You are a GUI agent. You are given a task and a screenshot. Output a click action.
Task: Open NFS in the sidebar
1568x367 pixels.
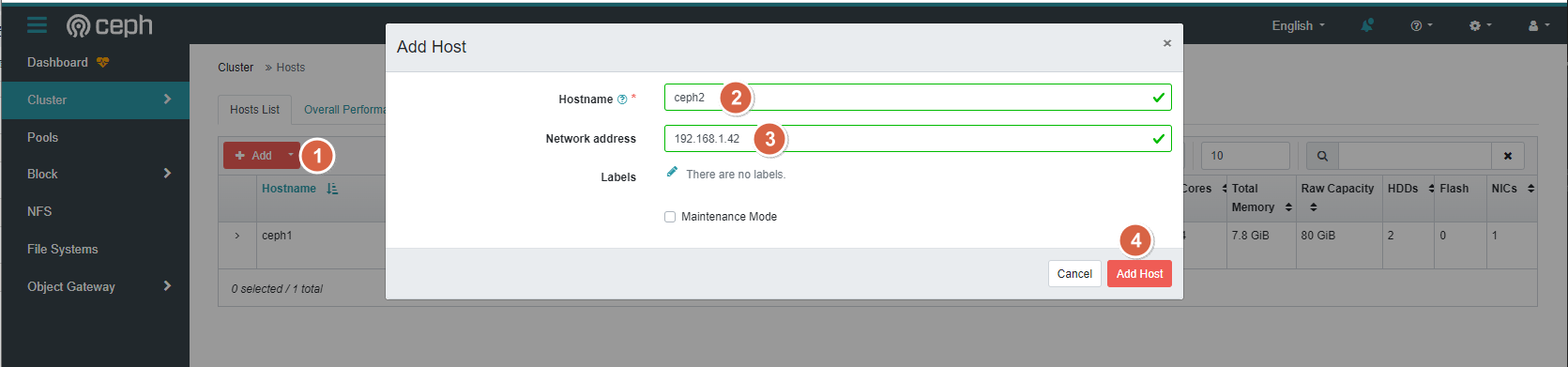39,212
